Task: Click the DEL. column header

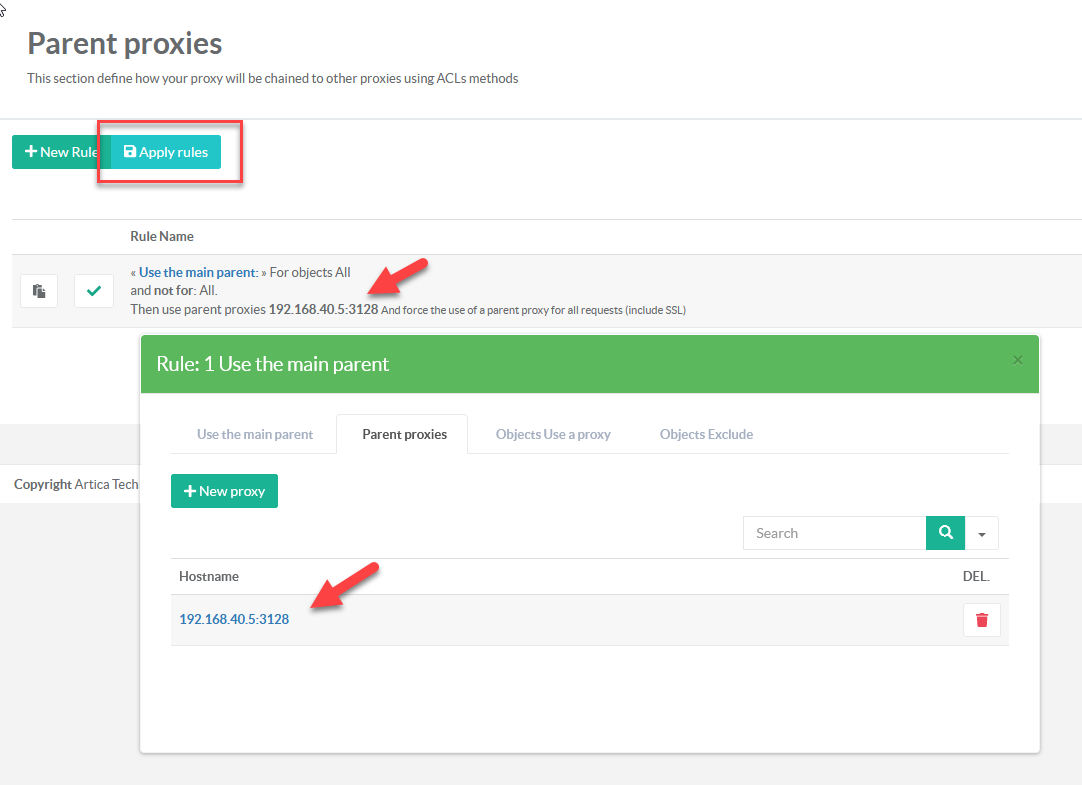Action: [x=975, y=576]
